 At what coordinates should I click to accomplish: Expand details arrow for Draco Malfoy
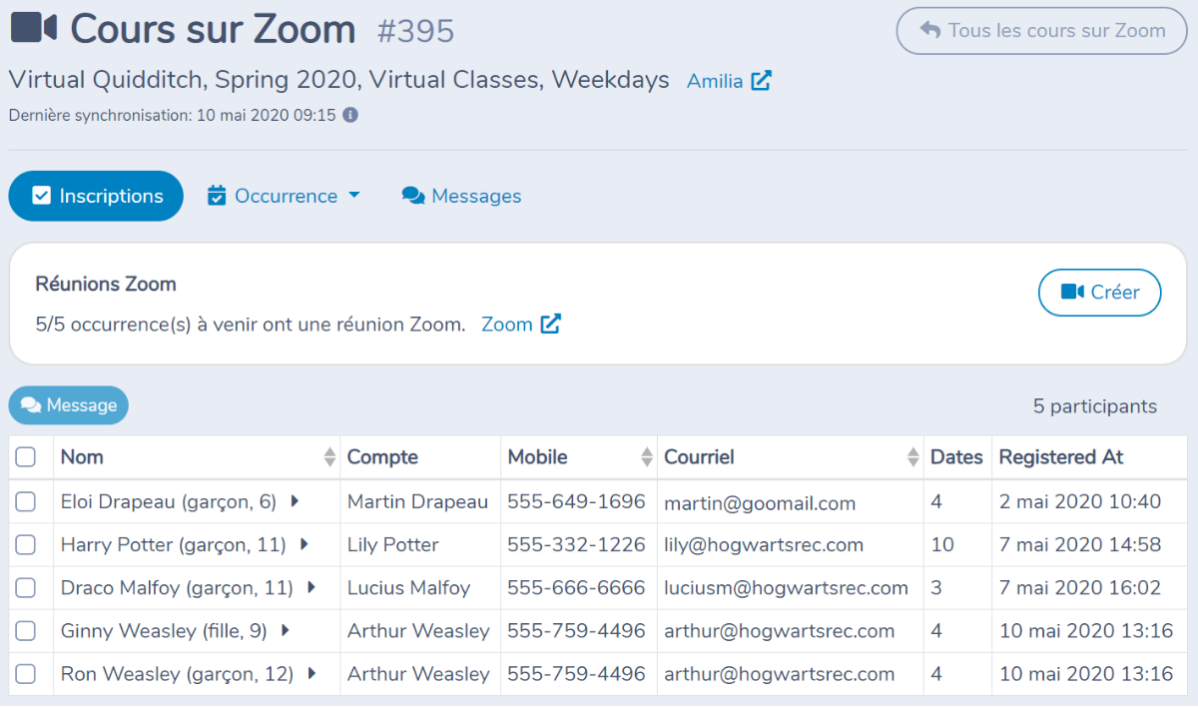click(x=312, y=587)
